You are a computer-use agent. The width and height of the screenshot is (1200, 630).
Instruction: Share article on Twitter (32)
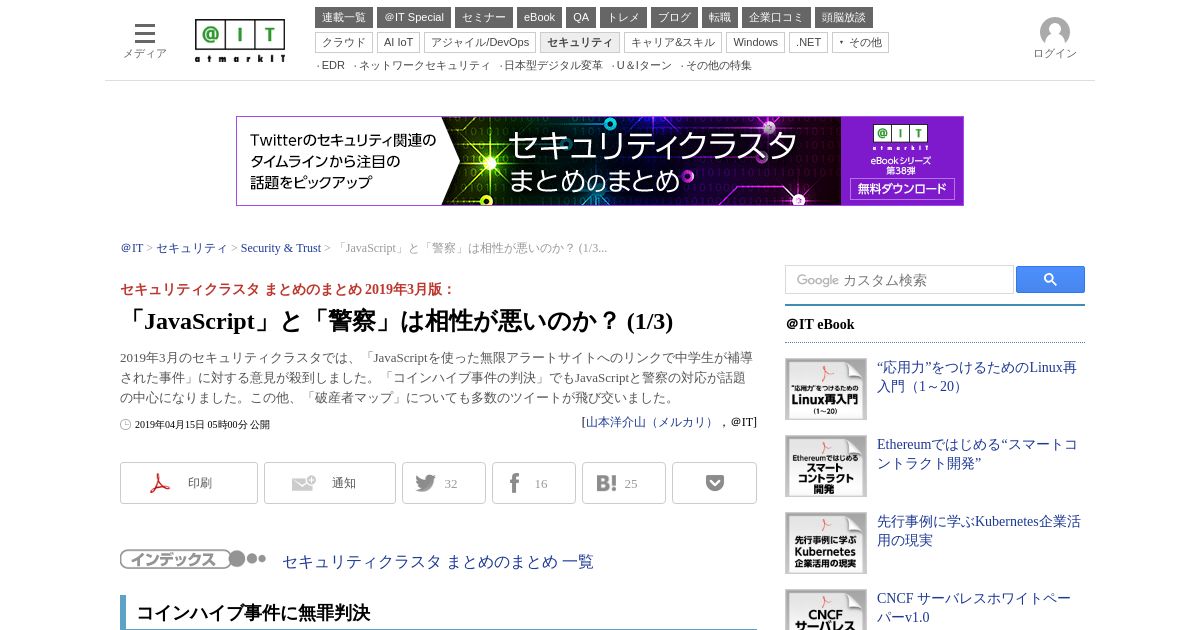click(x=444, y=483)
